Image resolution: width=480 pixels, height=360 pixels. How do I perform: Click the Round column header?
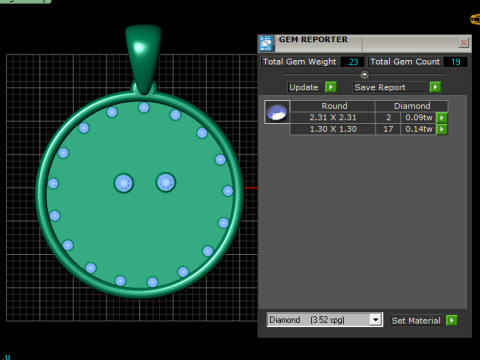[x=334, y=106]
